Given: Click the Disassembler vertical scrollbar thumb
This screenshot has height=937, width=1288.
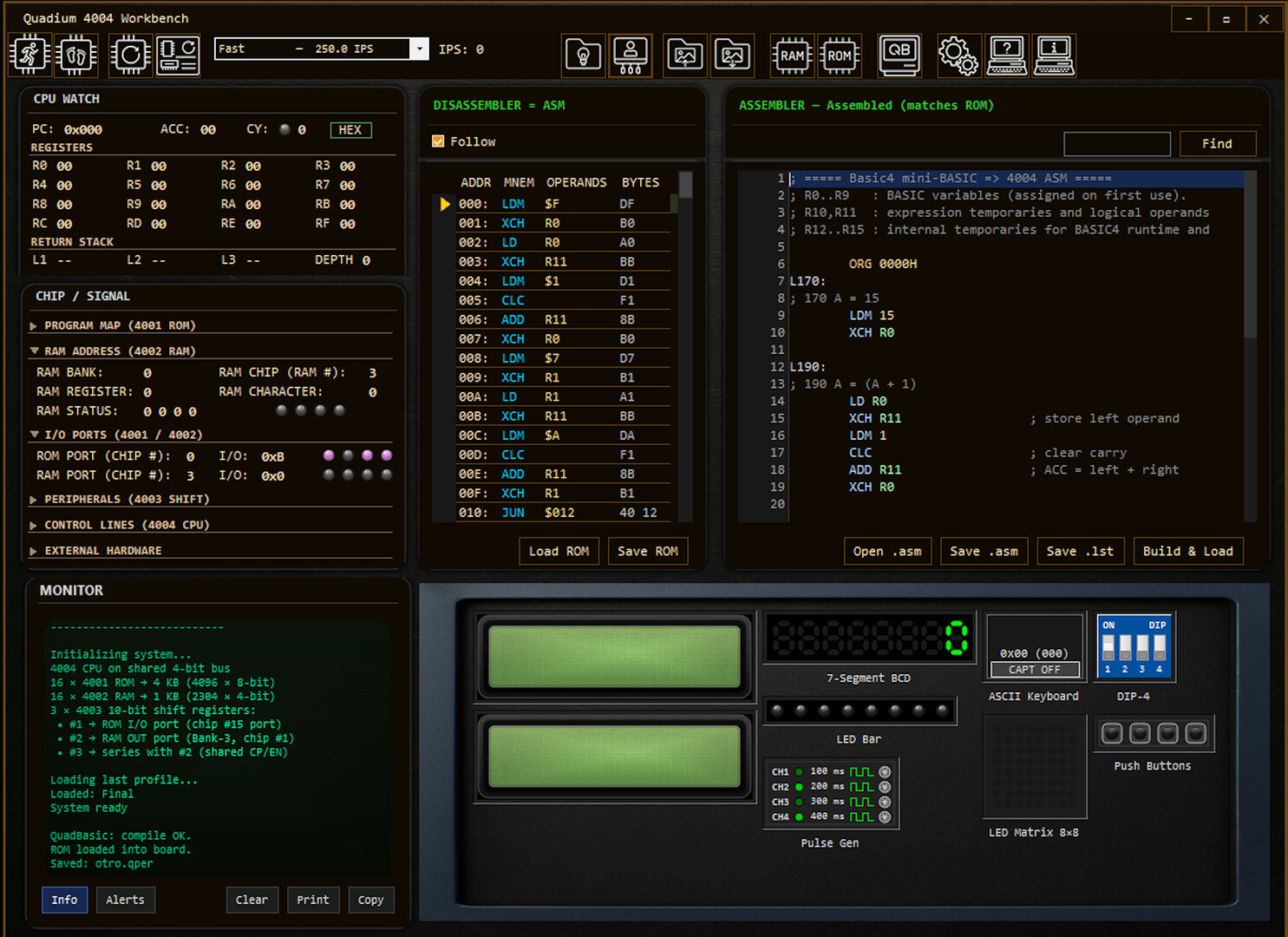Looking at the screenshot, I should [x=686, y=185].
